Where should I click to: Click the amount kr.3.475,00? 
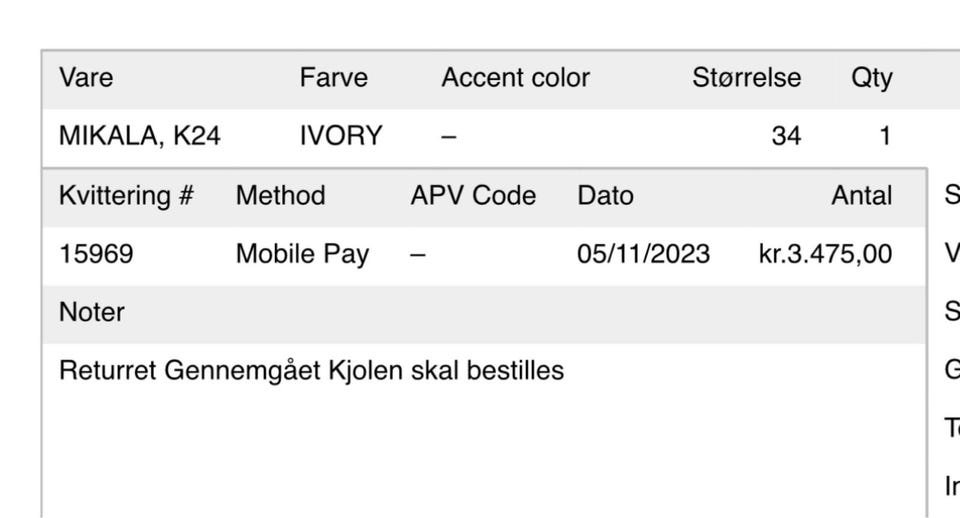click(x=825, y=254)
